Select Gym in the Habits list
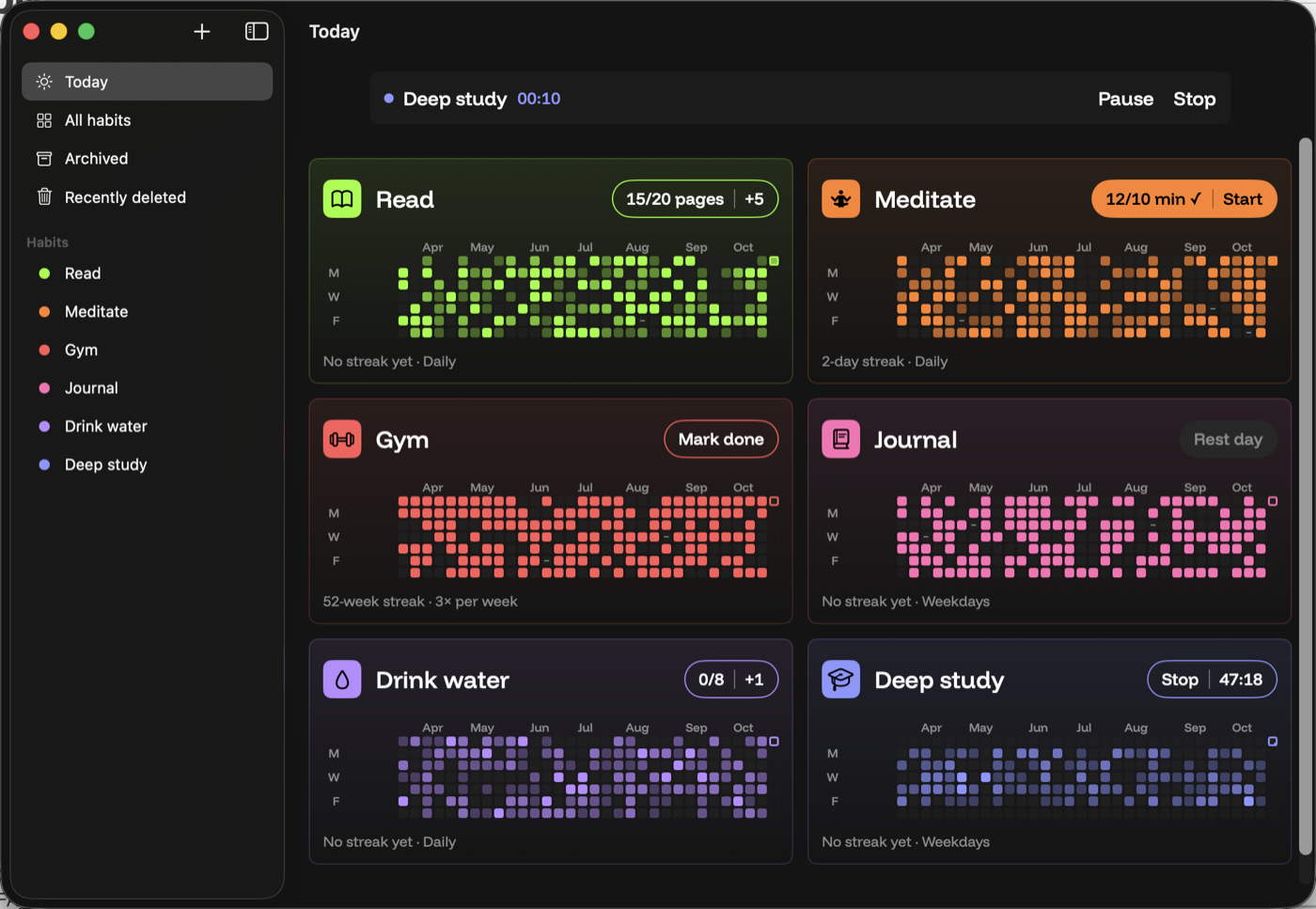 pos(148,350)
